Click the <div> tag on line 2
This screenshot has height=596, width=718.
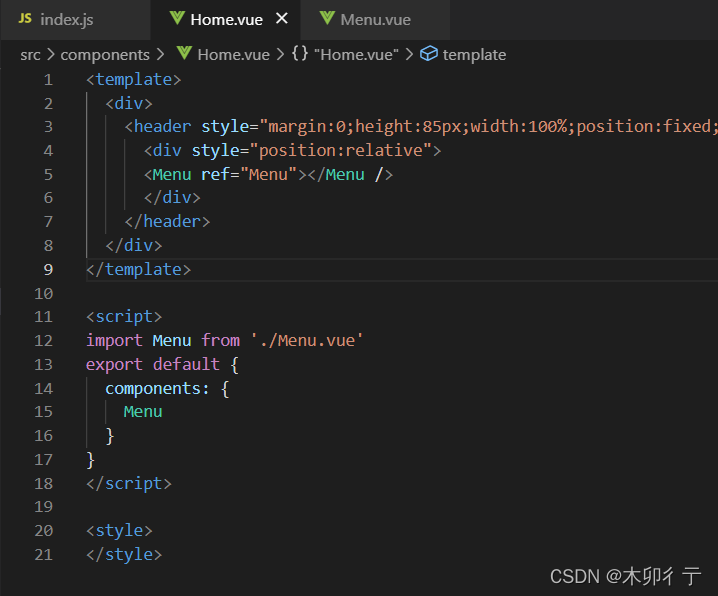point(129,104)
